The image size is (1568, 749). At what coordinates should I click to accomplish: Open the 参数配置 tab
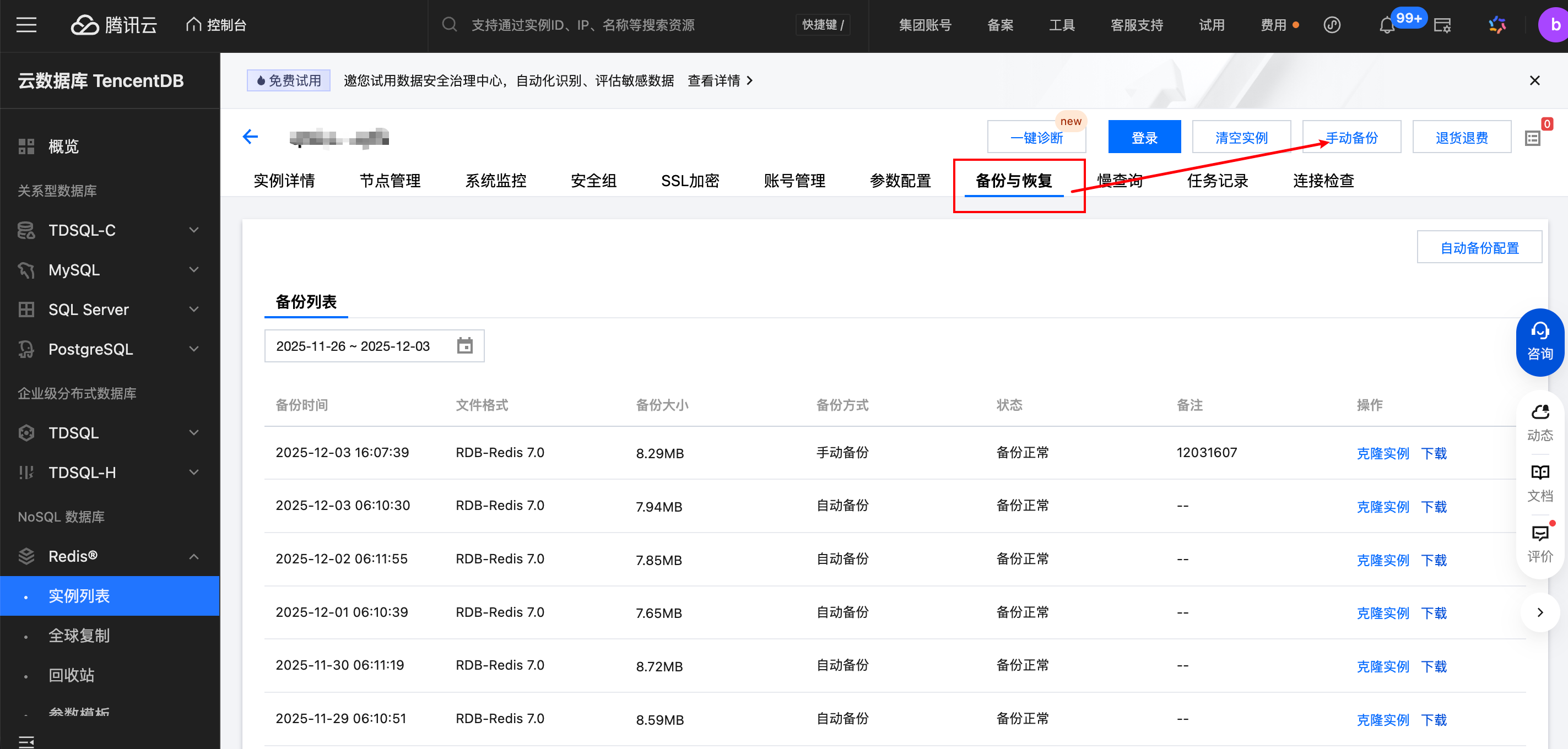point(900,181)
